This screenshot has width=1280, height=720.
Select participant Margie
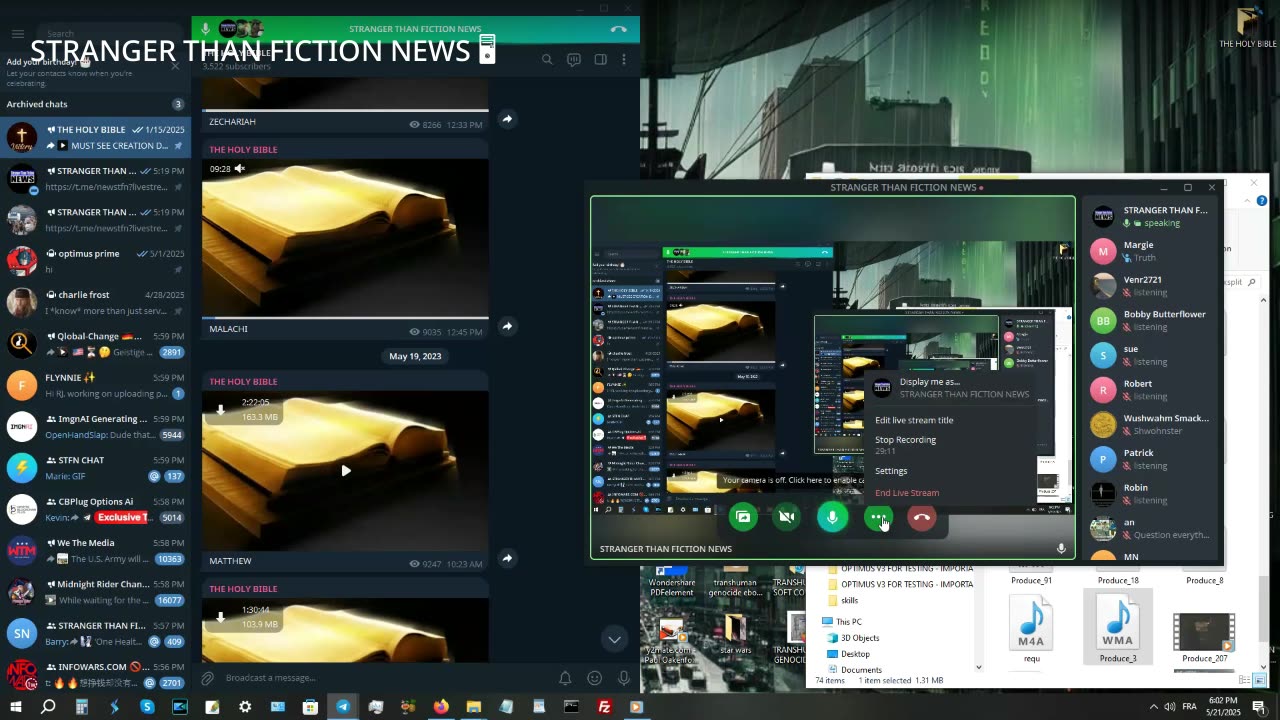pos(1152,251)
